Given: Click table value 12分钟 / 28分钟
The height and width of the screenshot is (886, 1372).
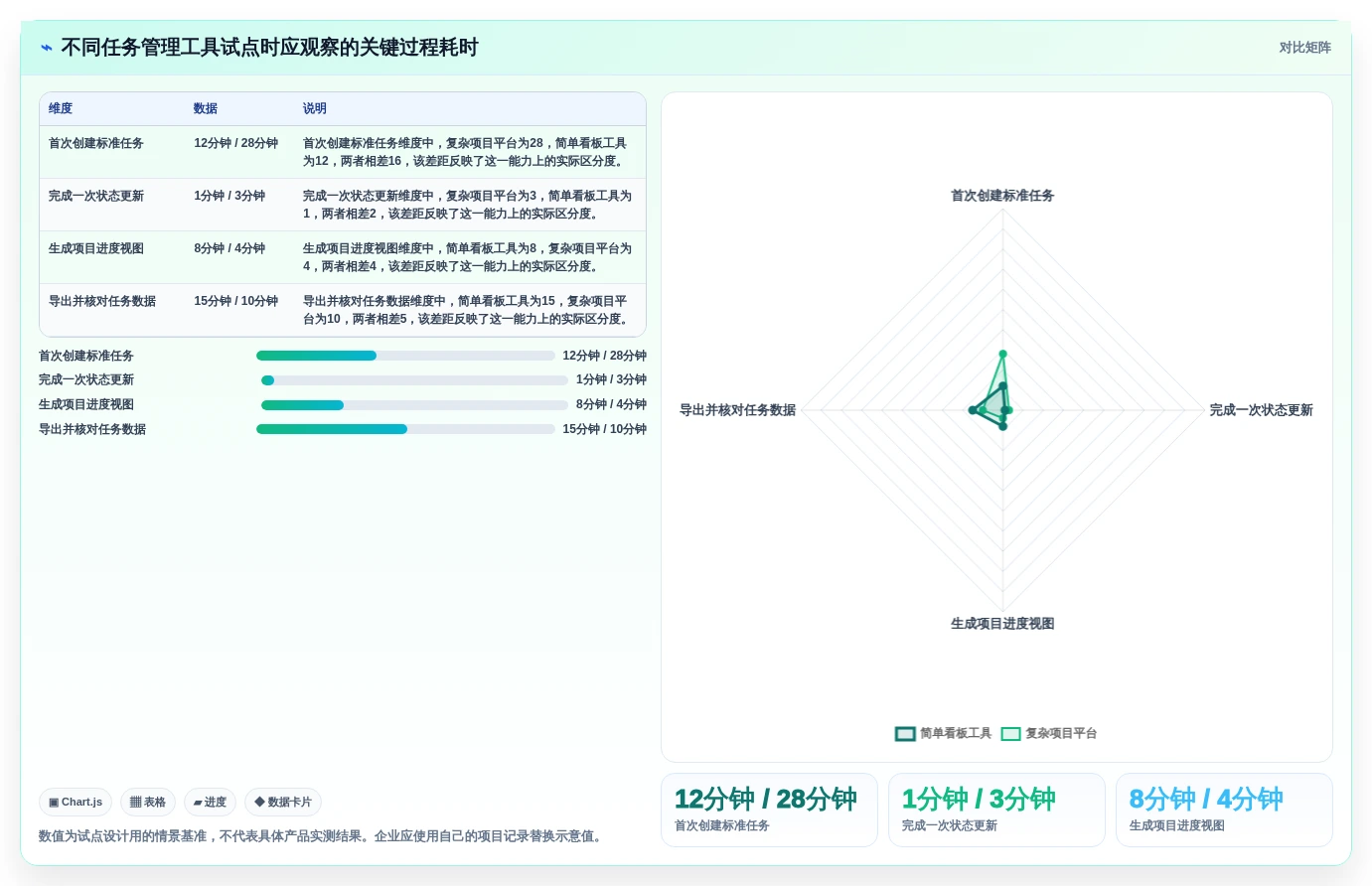Looking at the screenshot, I should (236, 143).
